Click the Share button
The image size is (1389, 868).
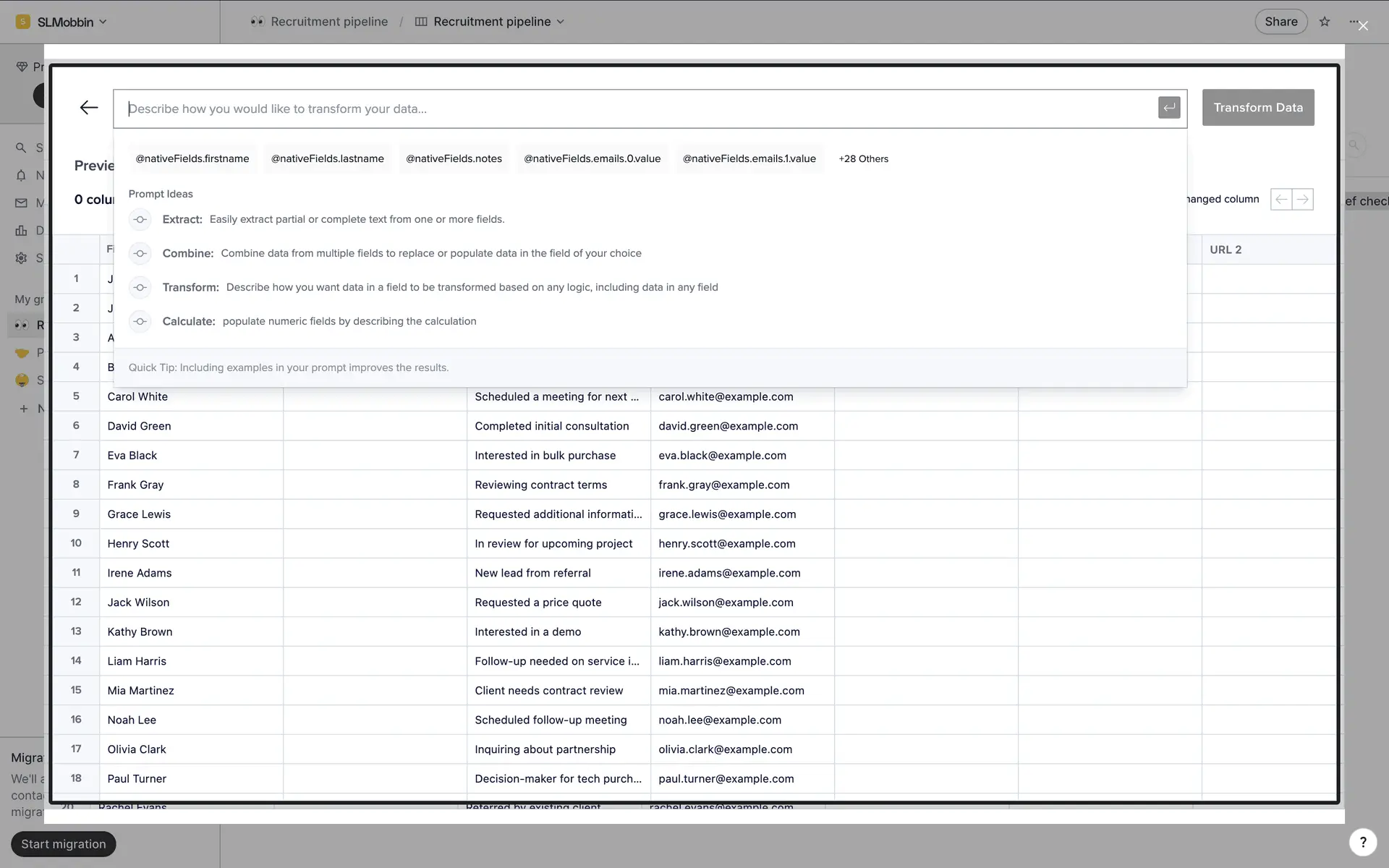pos(1280,22)
